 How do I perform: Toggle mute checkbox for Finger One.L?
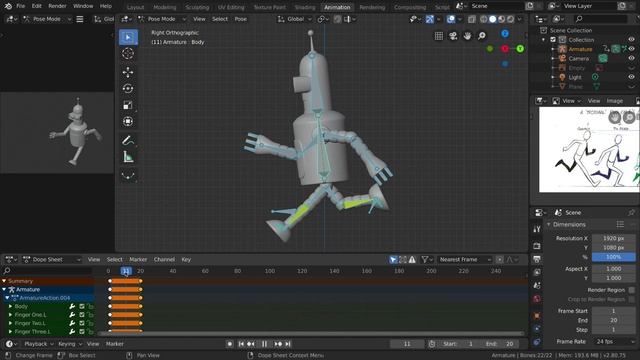82,315
